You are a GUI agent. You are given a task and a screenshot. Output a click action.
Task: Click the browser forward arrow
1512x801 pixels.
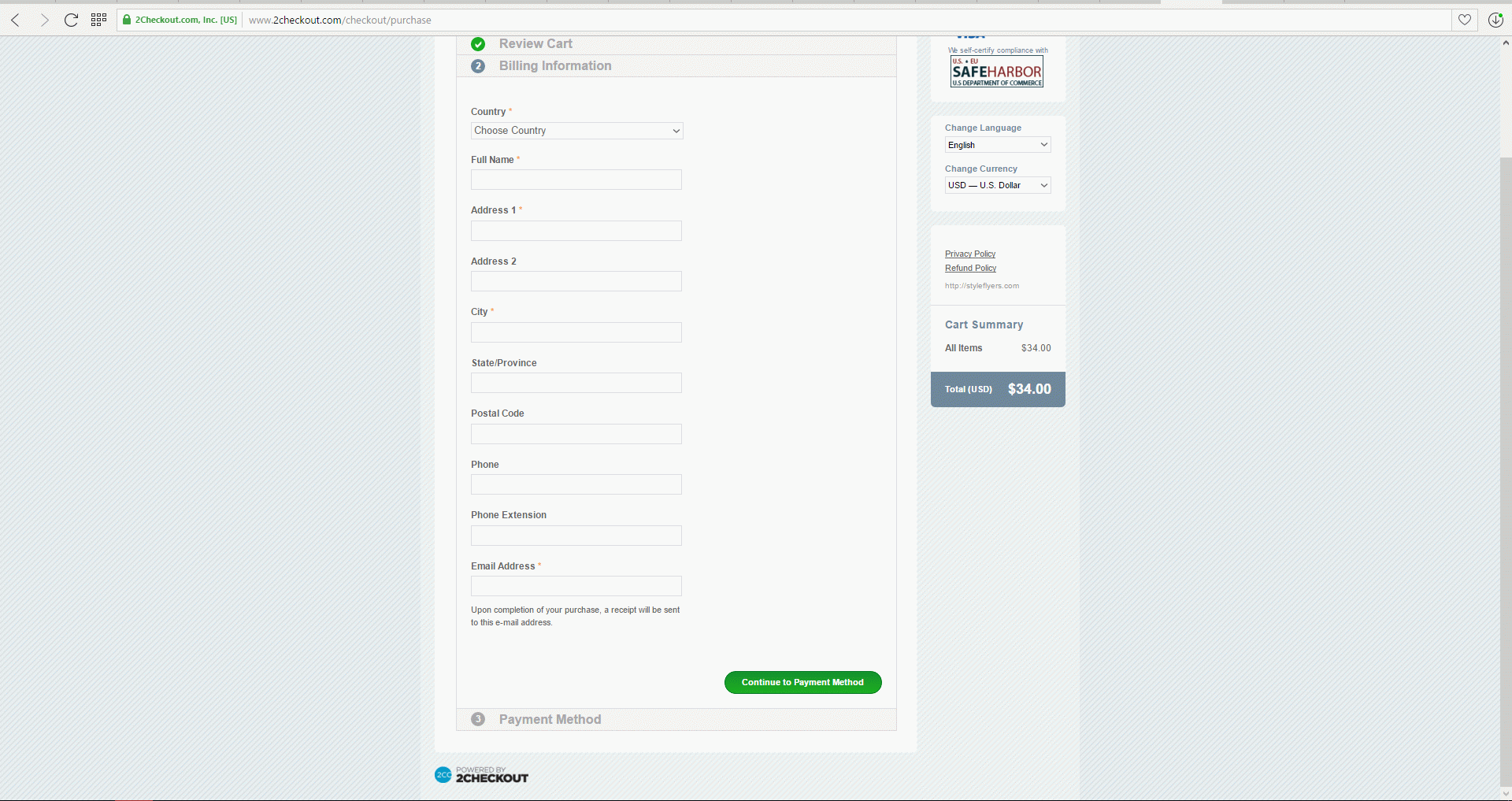[44, 20]
